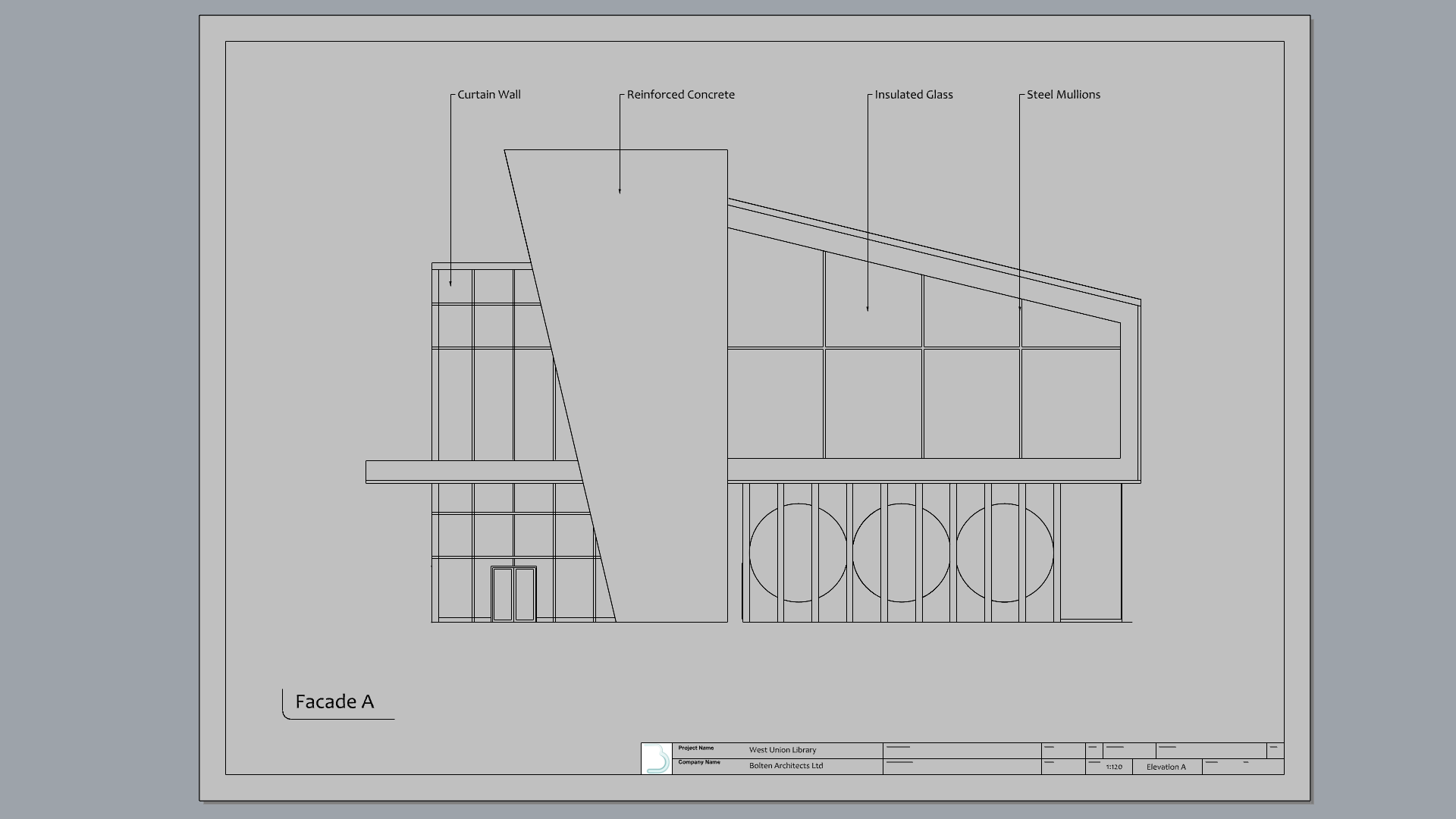Click the arrowhead of Reinforced Concrete leader
1456x819 pixels.
(x=620, y=191)
